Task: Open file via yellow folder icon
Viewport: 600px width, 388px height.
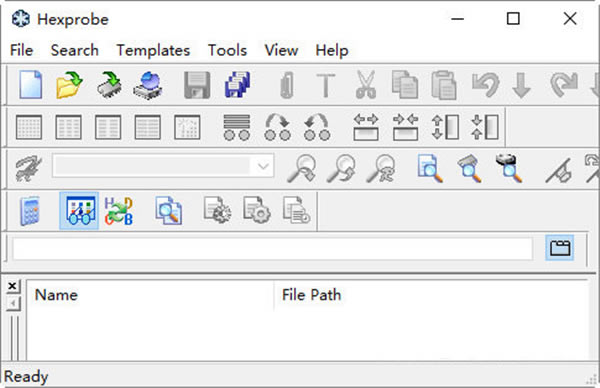Action: tap(69, 85)
